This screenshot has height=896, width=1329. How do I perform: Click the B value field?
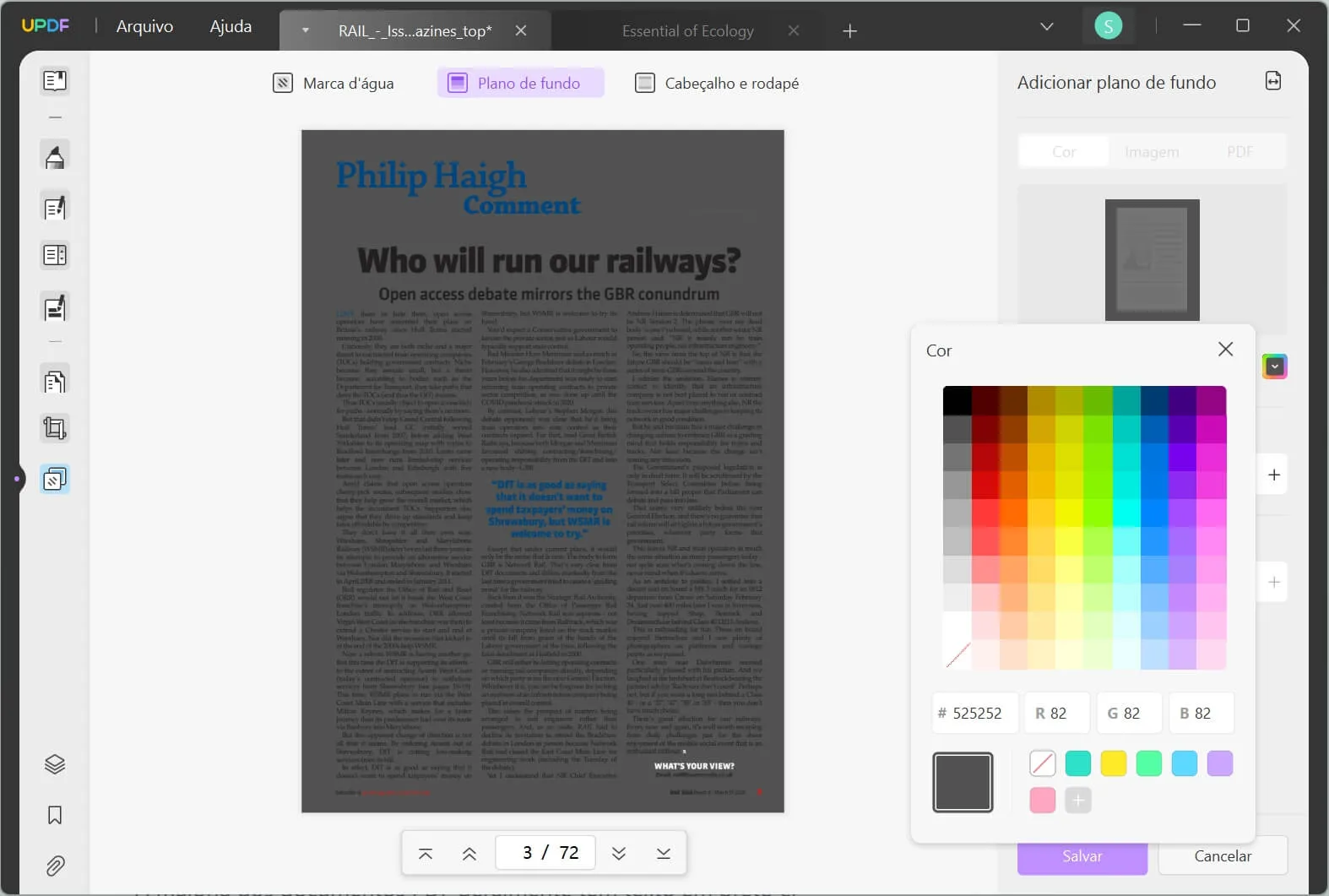(1202, 714)
